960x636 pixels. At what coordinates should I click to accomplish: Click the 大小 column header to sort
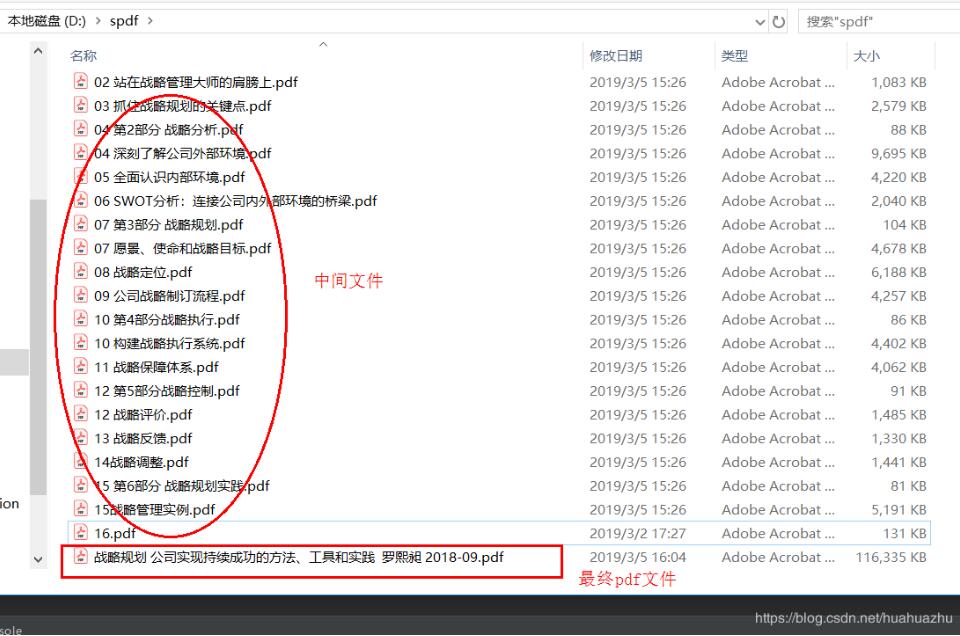pos(870,57)
